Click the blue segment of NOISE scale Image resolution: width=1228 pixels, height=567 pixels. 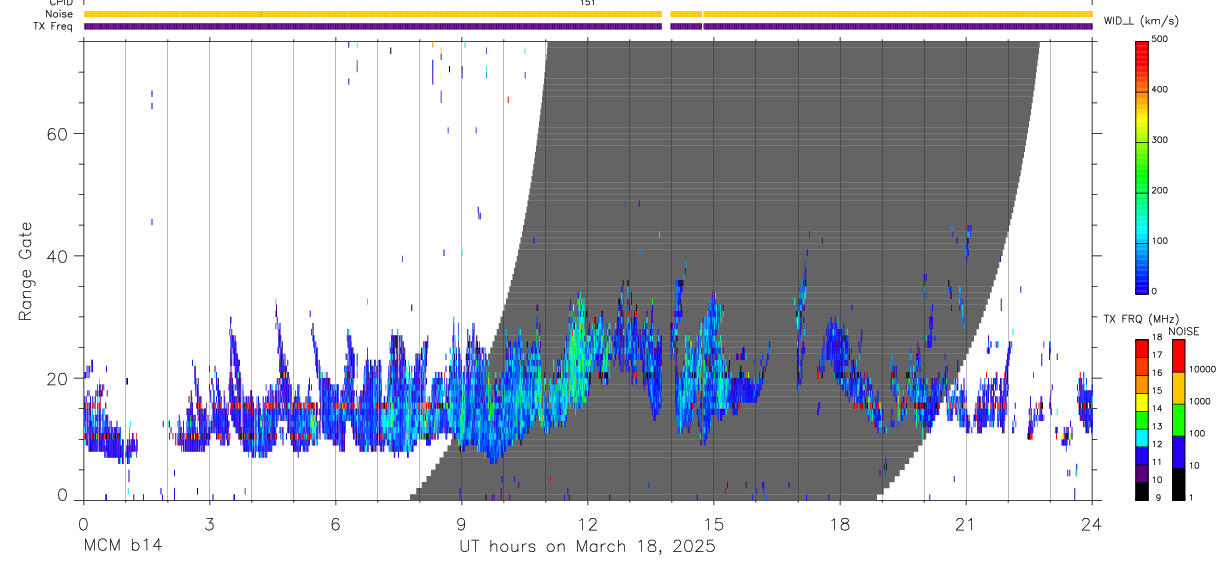1178,451
